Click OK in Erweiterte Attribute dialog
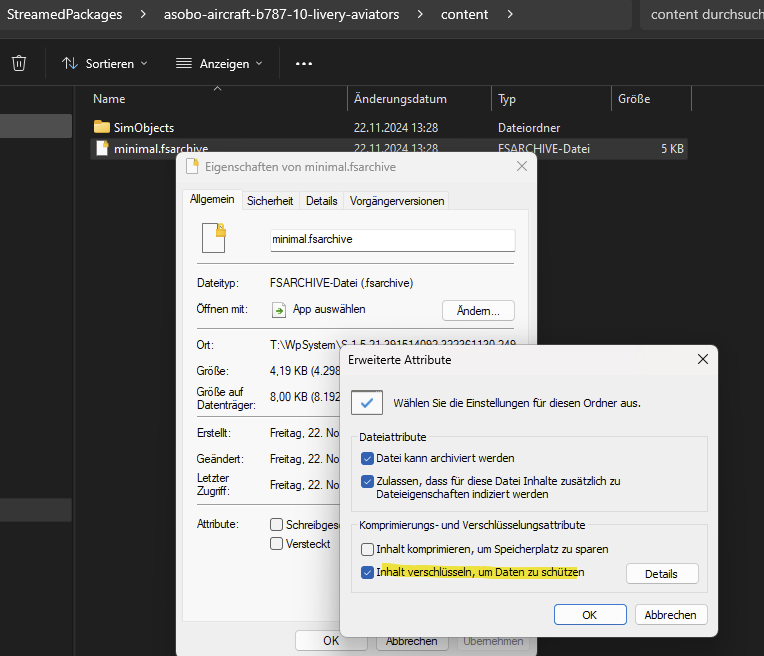This screenshot has height=656, width=764. click(590, 615)
